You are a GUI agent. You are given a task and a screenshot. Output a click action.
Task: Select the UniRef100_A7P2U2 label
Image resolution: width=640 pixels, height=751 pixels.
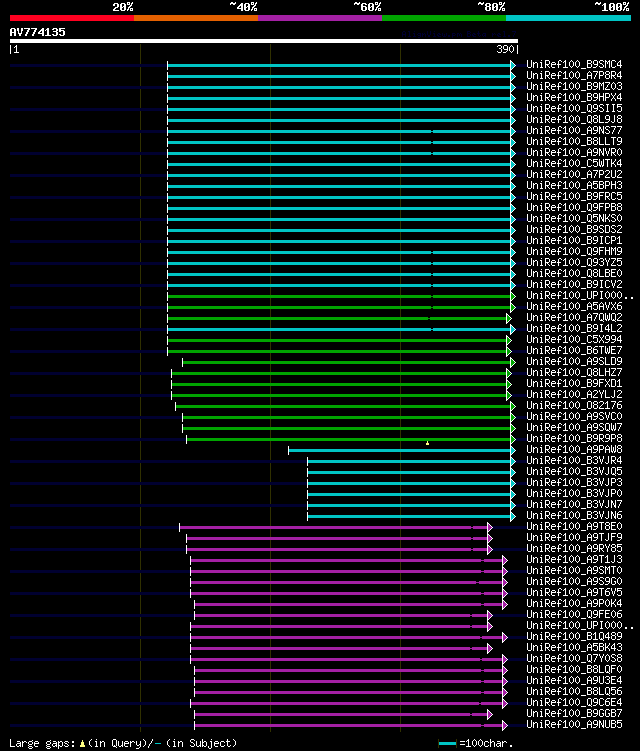pos(574,174)
